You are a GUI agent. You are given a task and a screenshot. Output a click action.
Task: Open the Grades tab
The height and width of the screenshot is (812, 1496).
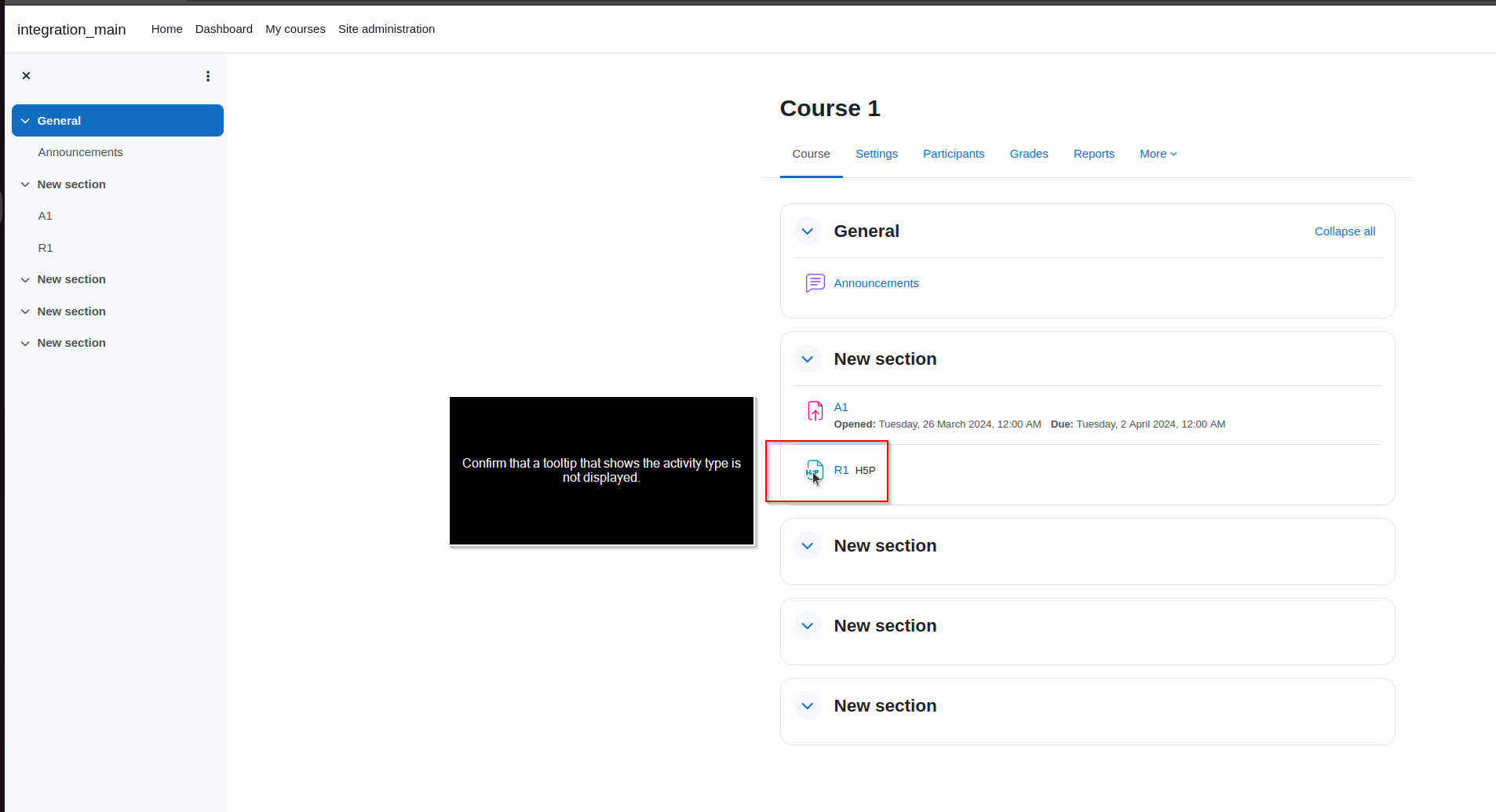[x=1028, y=154]
